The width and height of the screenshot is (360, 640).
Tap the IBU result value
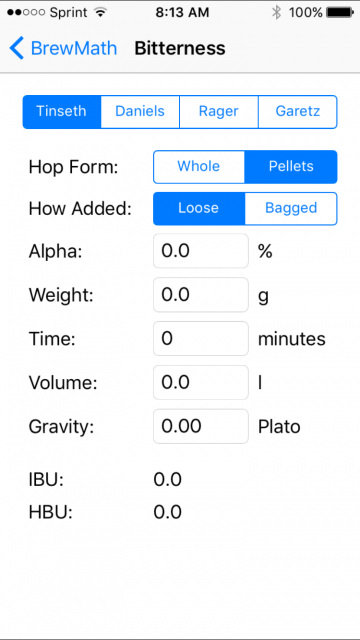(x=168, y=480)
